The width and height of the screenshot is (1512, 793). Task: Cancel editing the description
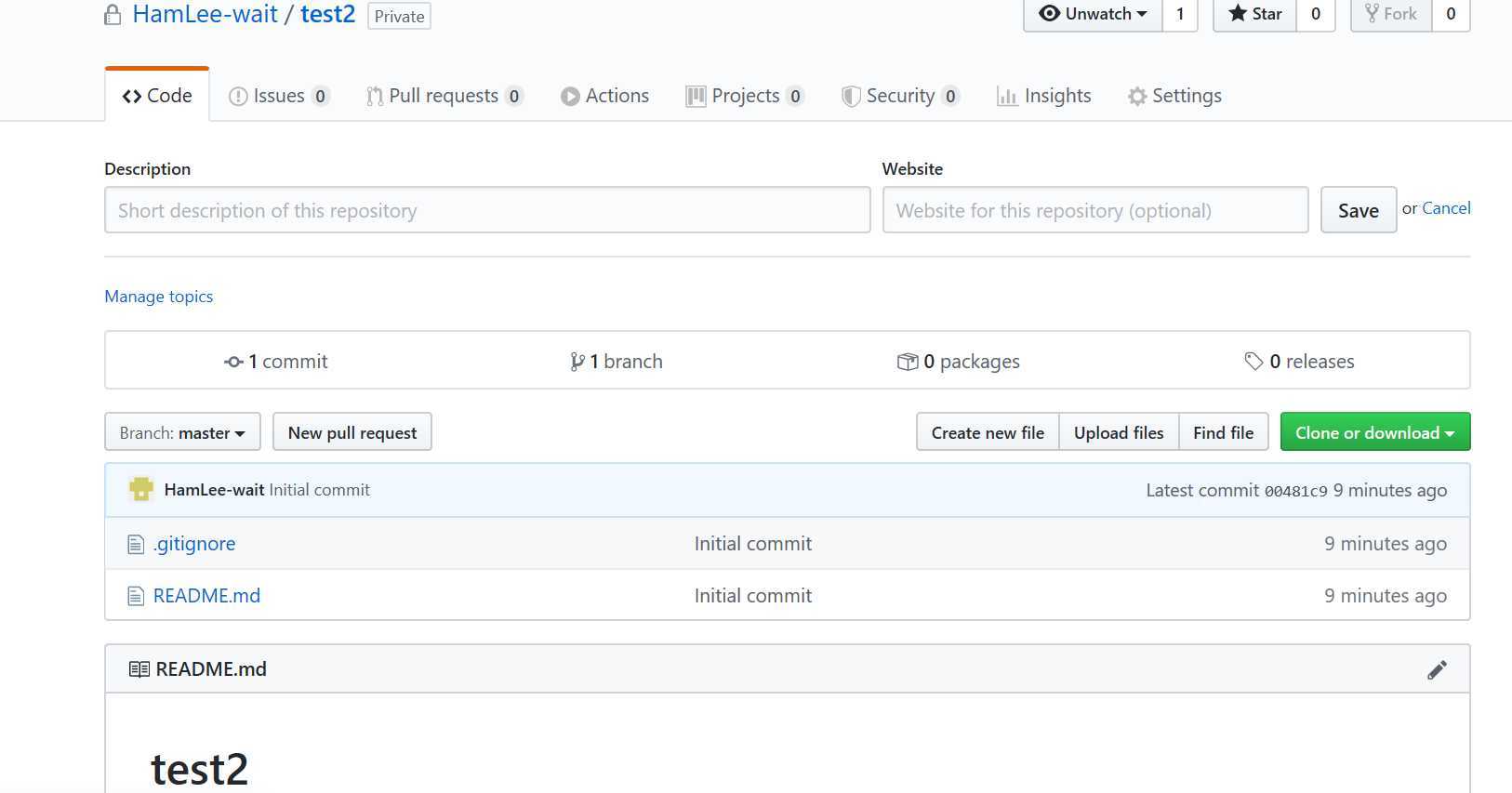1446,208
